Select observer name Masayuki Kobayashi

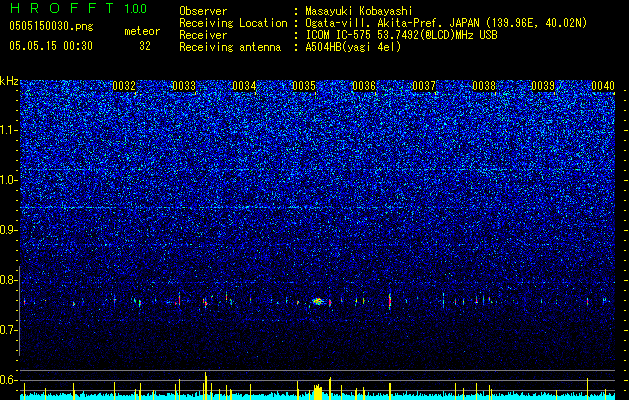[x=358, y=11]
